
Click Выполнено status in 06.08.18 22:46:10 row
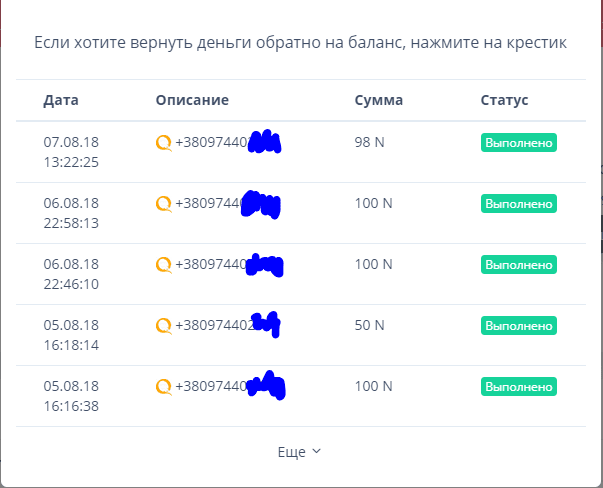pyautogui.click(x=519, y=265)
